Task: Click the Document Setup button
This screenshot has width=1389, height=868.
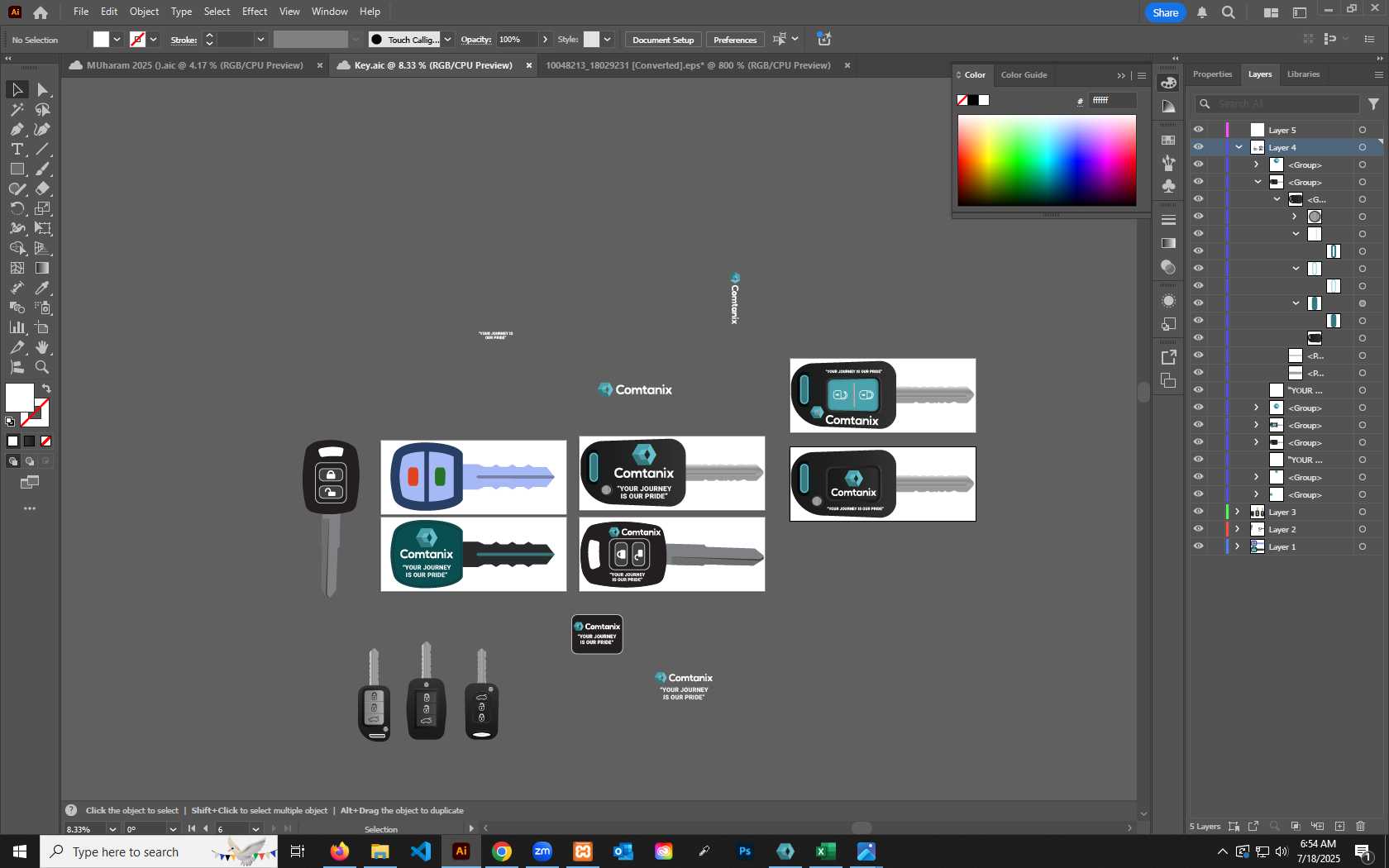Action: point(663,40)
